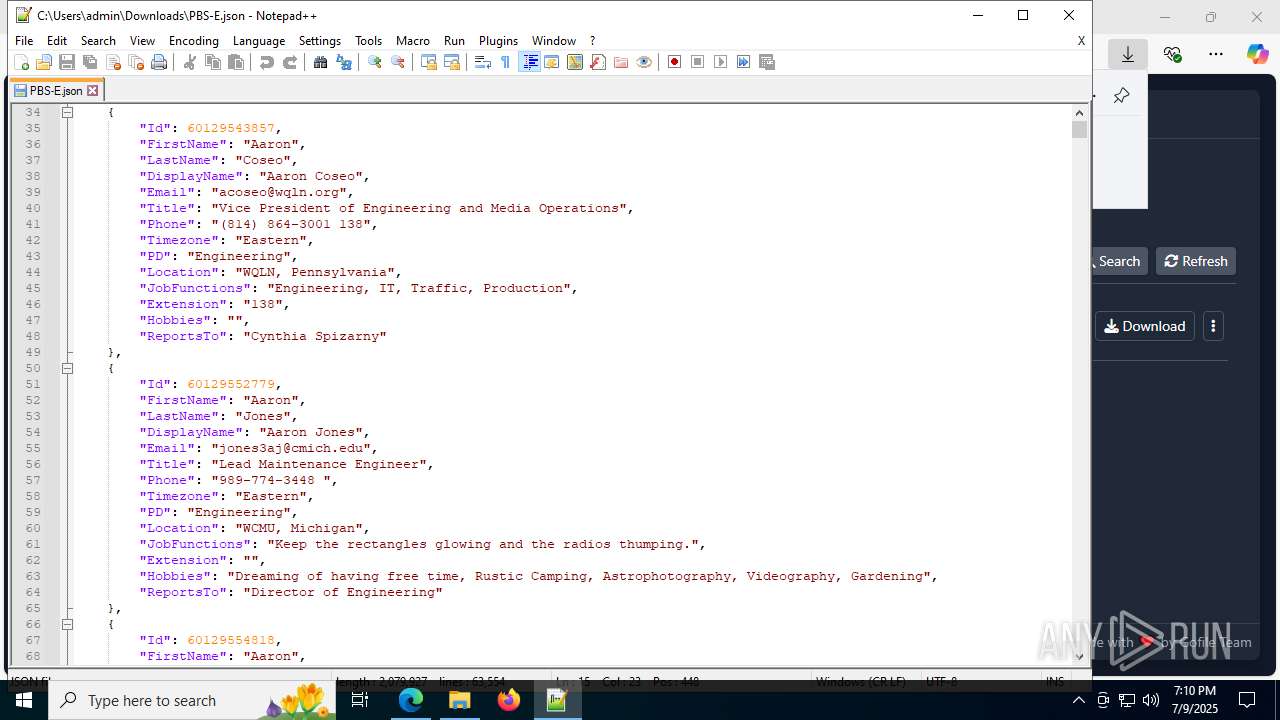Viewport: 1280px width, 720px height.
Task: Open Microsoft Edge from the taskbar
Action: coord(411,700)
